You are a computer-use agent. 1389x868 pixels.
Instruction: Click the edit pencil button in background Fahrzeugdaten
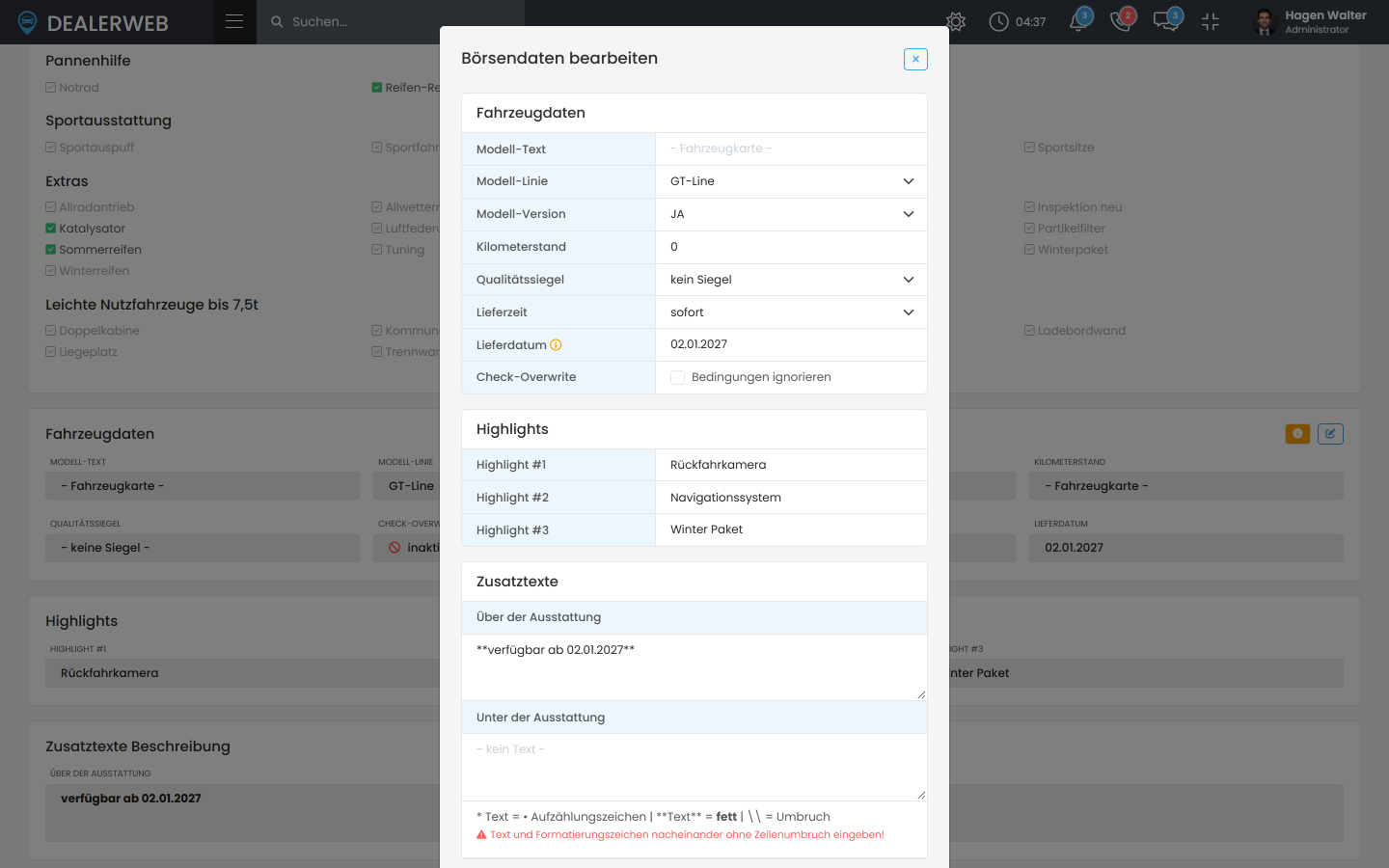pos(1330,434)
